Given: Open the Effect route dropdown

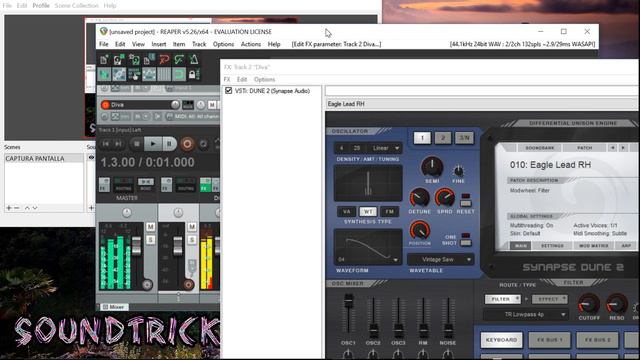Looking at the screenshot, I should point(550,299).
